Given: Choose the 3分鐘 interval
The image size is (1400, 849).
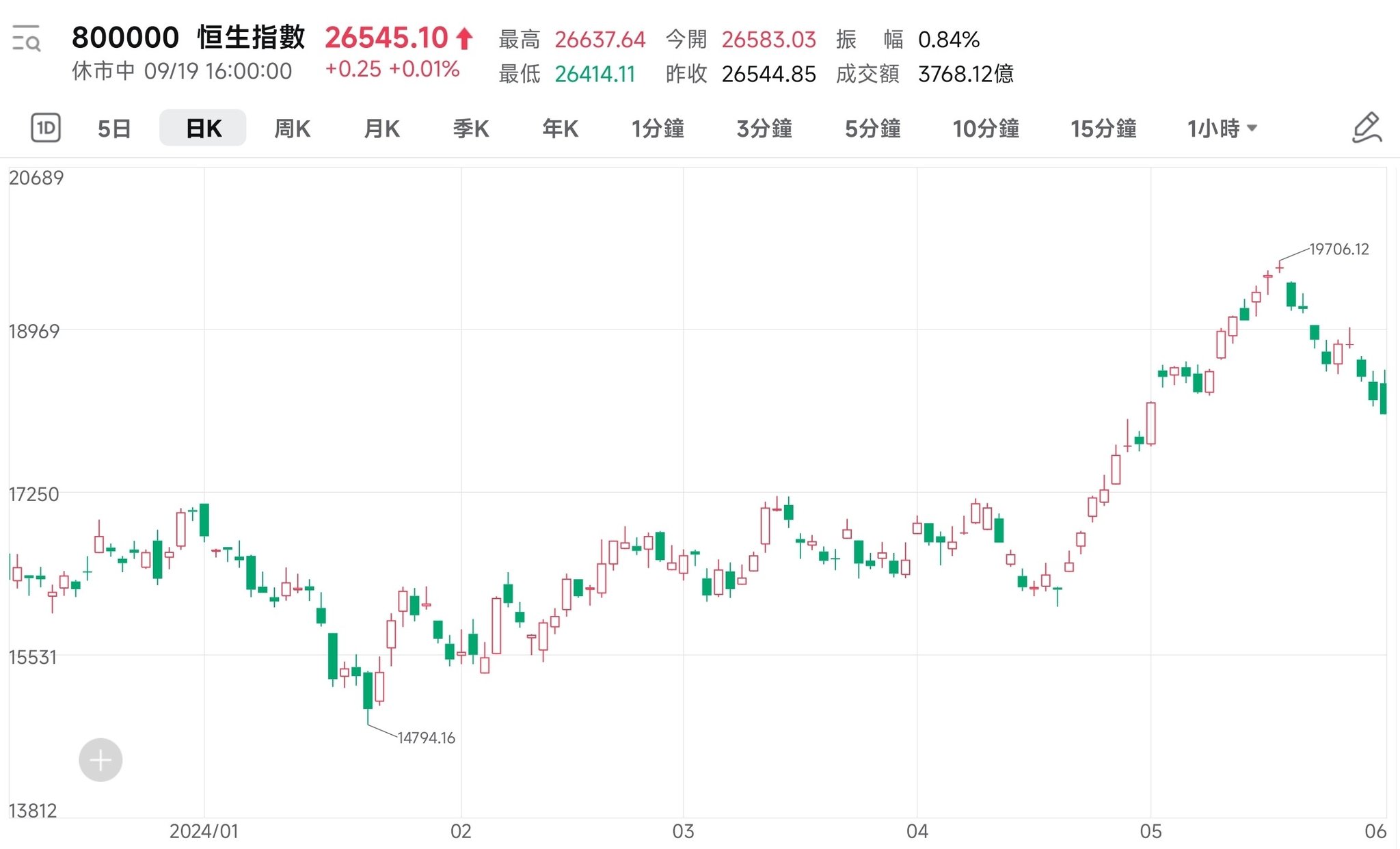Looking at the screenshot, I should pos(764,129).
